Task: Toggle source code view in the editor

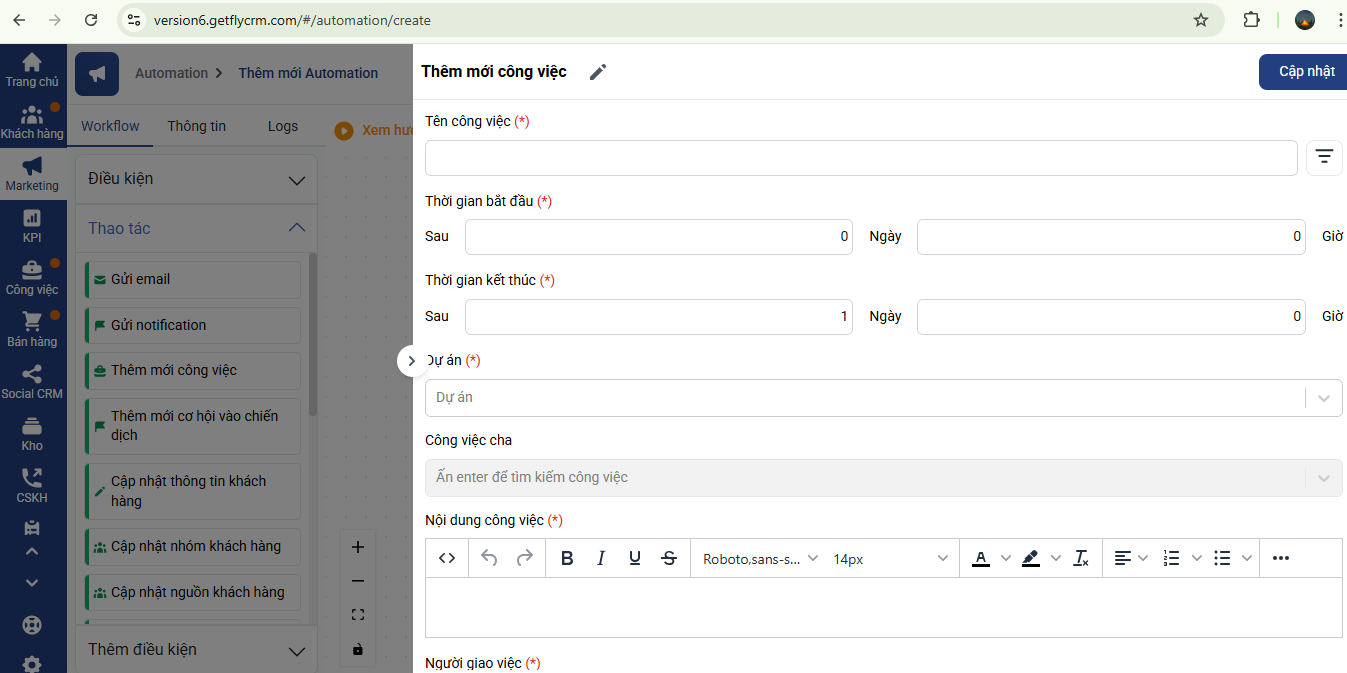Action: point(447,558)
